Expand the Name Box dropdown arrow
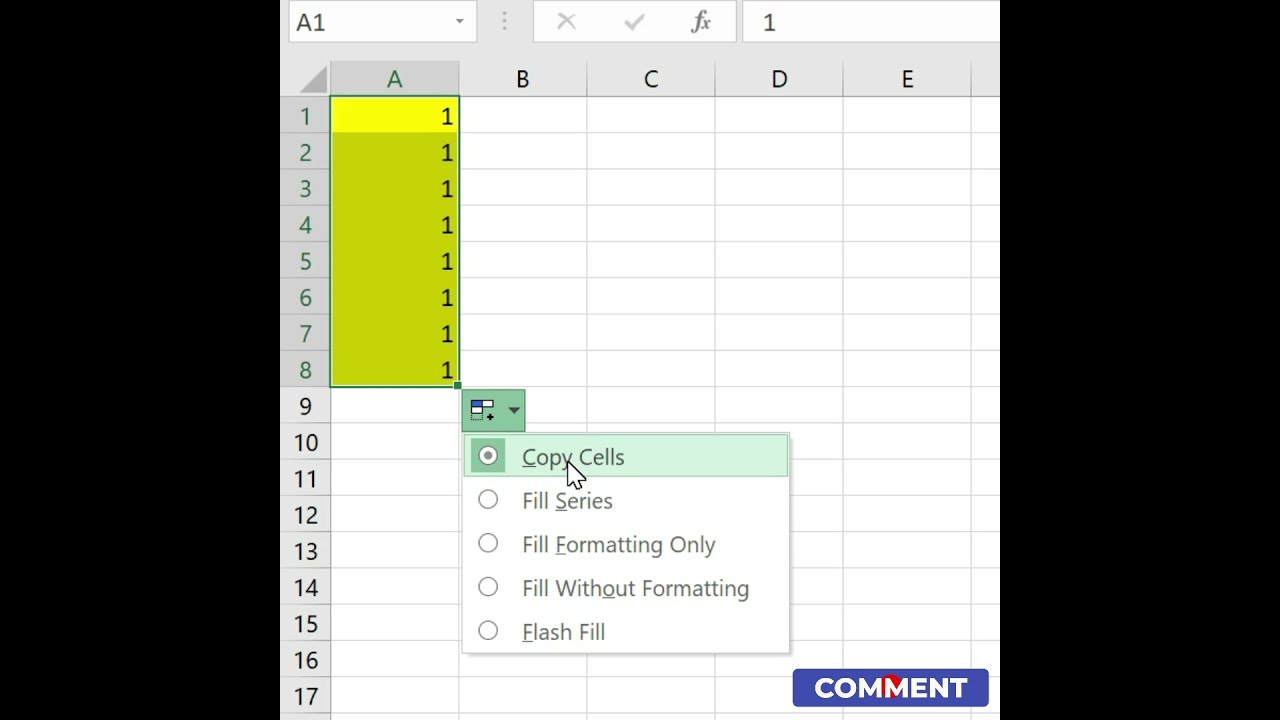1280x720 pixels. [x=459, y=22]
